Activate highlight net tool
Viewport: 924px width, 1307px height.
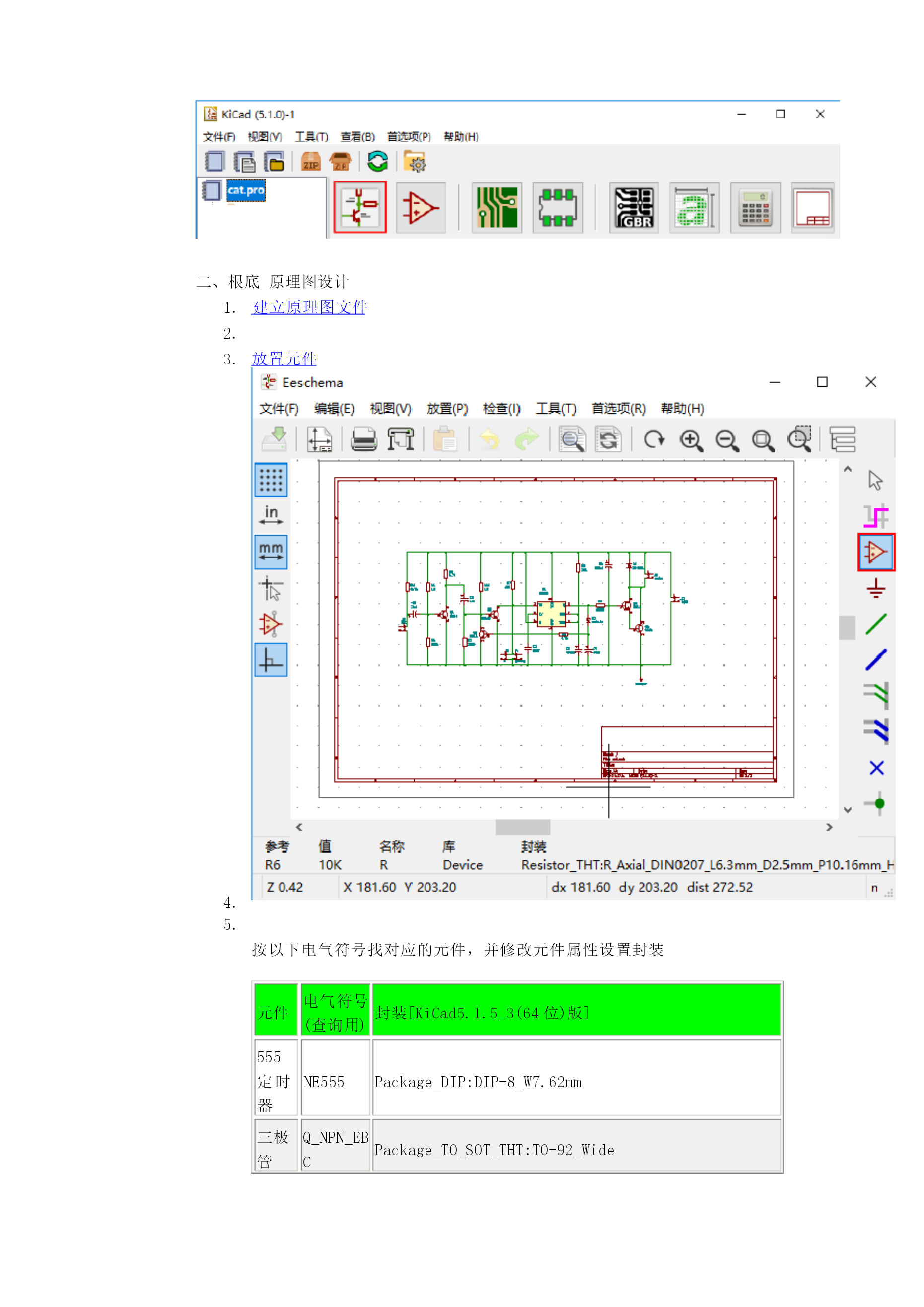click(876, 516)
